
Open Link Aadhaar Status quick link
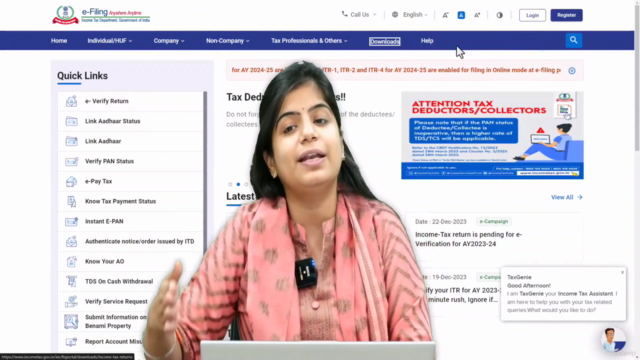click(x=113, y=121)
